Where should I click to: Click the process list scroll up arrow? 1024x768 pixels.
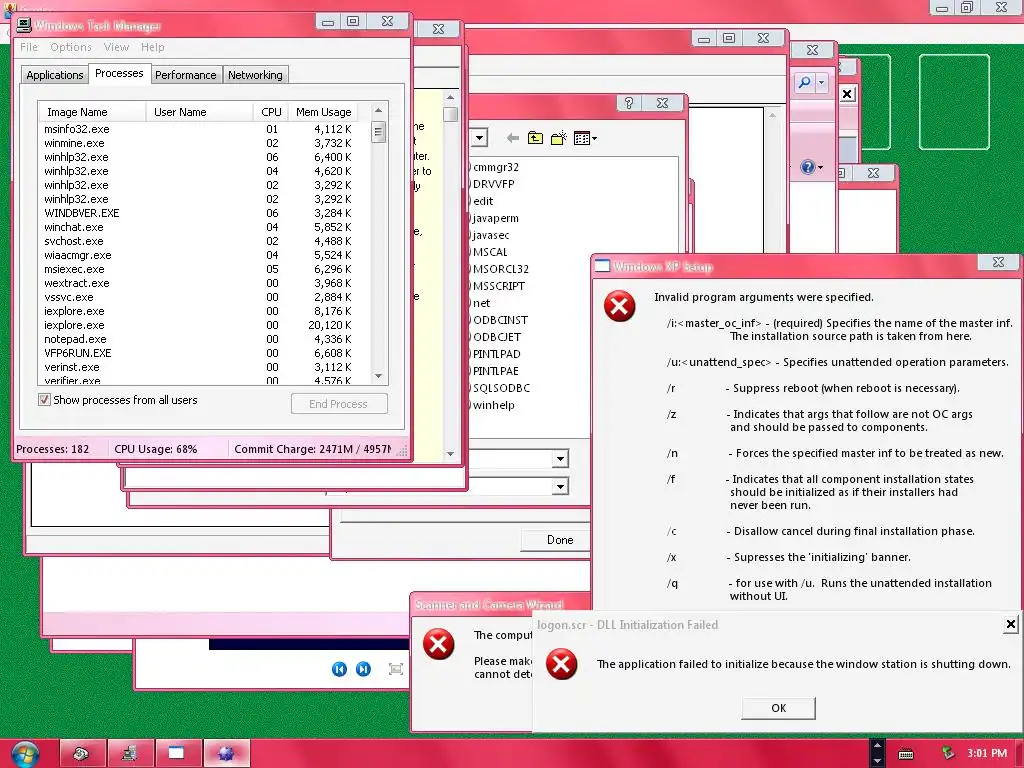coord(378,111)
